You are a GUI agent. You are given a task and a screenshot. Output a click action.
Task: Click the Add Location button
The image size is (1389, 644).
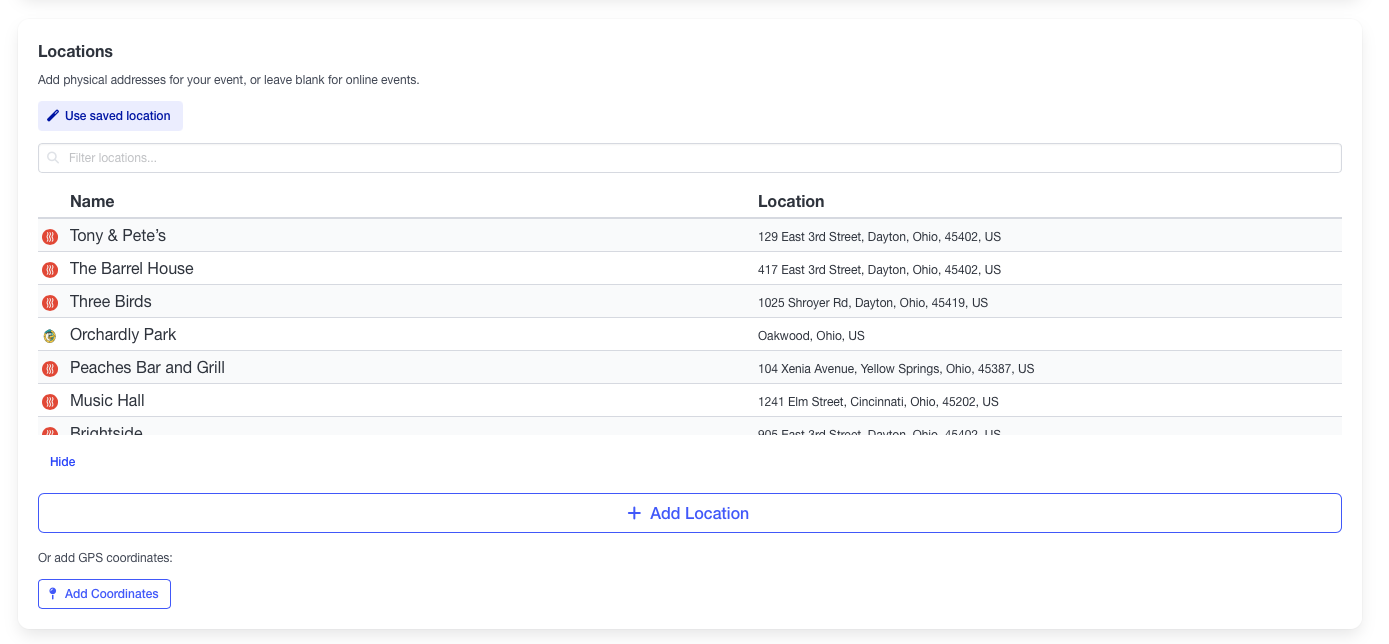pos(689,513)
